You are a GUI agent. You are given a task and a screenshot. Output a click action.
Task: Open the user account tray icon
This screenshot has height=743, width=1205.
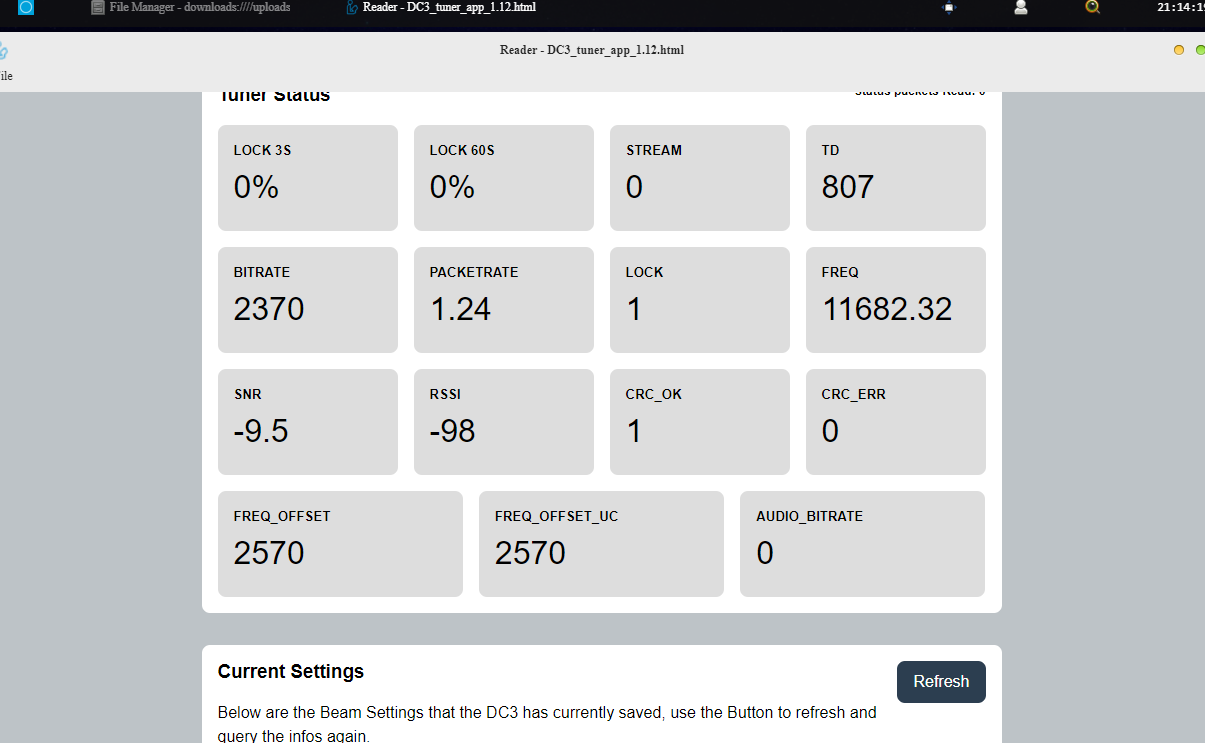click(1021, 7)
